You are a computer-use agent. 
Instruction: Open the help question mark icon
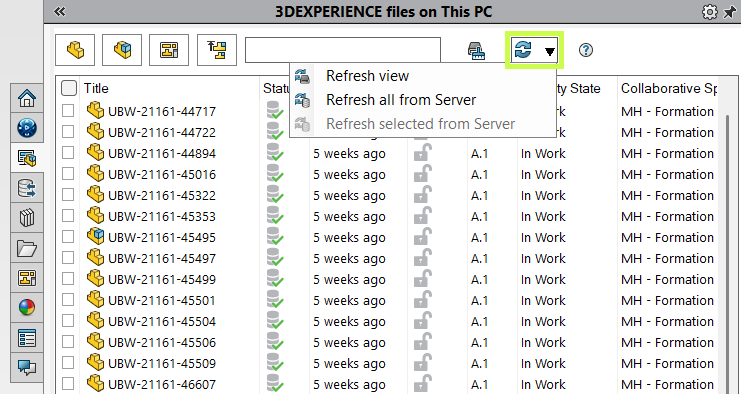pos(586,50)
